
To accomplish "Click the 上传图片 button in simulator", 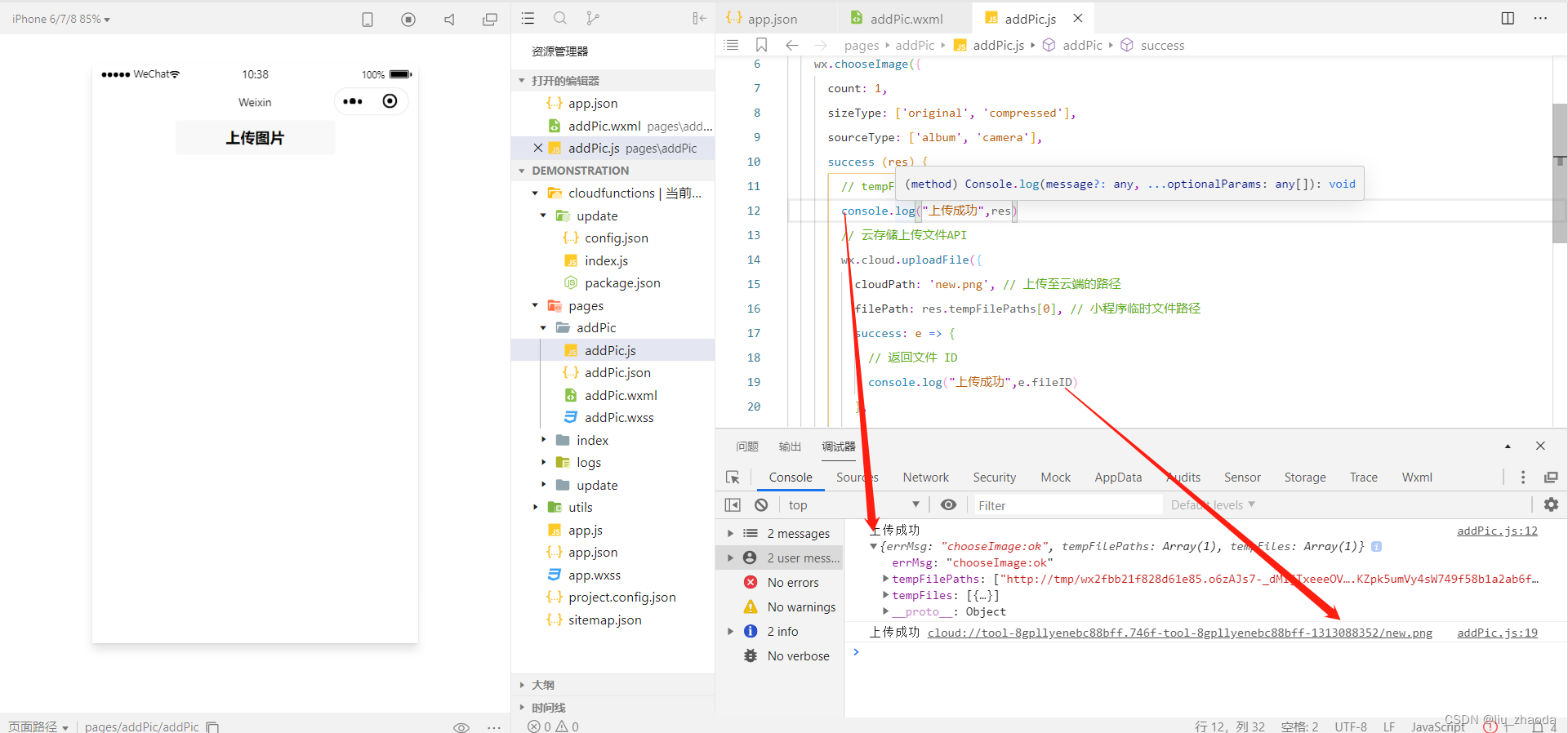I will pos(255,138).
